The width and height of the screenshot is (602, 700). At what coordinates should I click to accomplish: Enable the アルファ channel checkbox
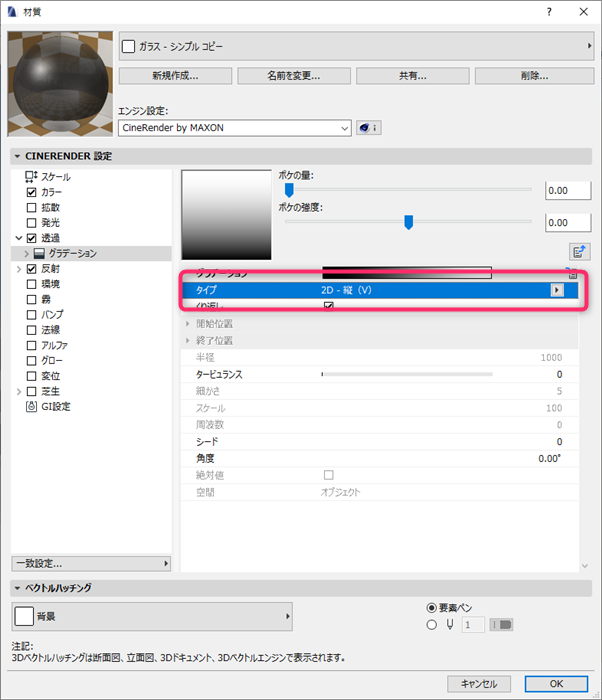tap(31, 346)
